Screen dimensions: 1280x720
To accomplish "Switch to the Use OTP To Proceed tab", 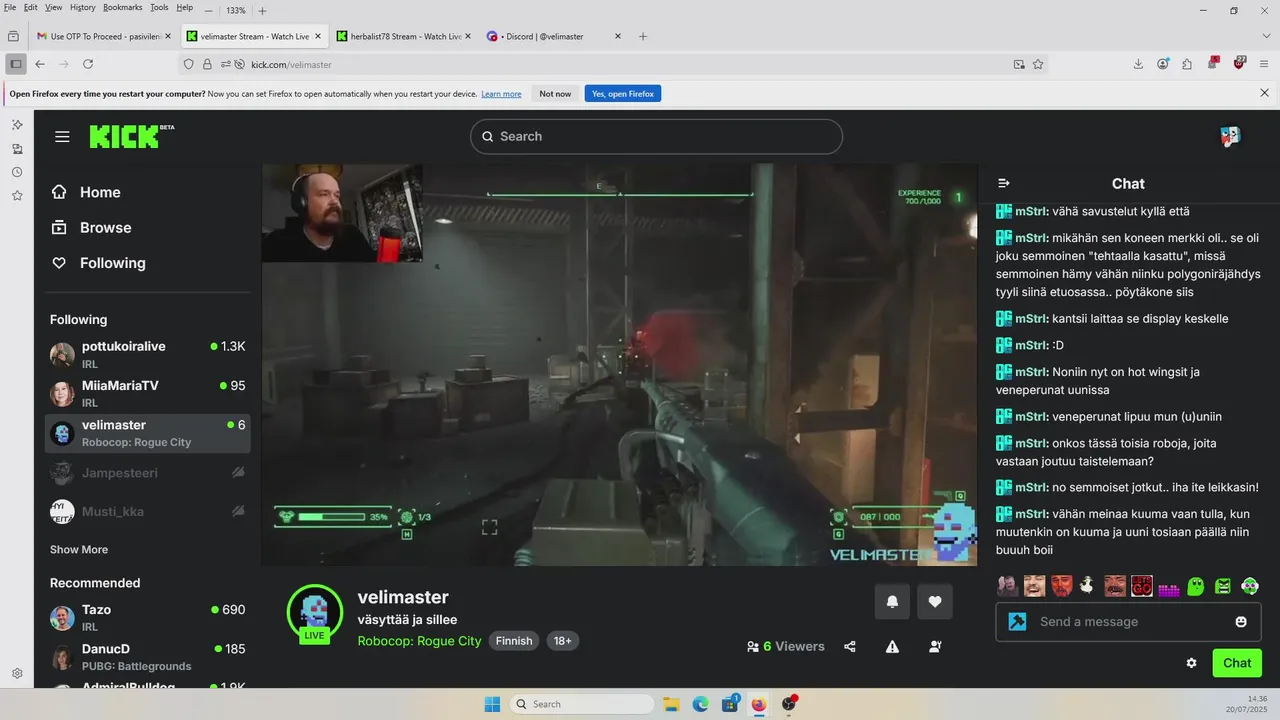I will [x=103, y=36].
